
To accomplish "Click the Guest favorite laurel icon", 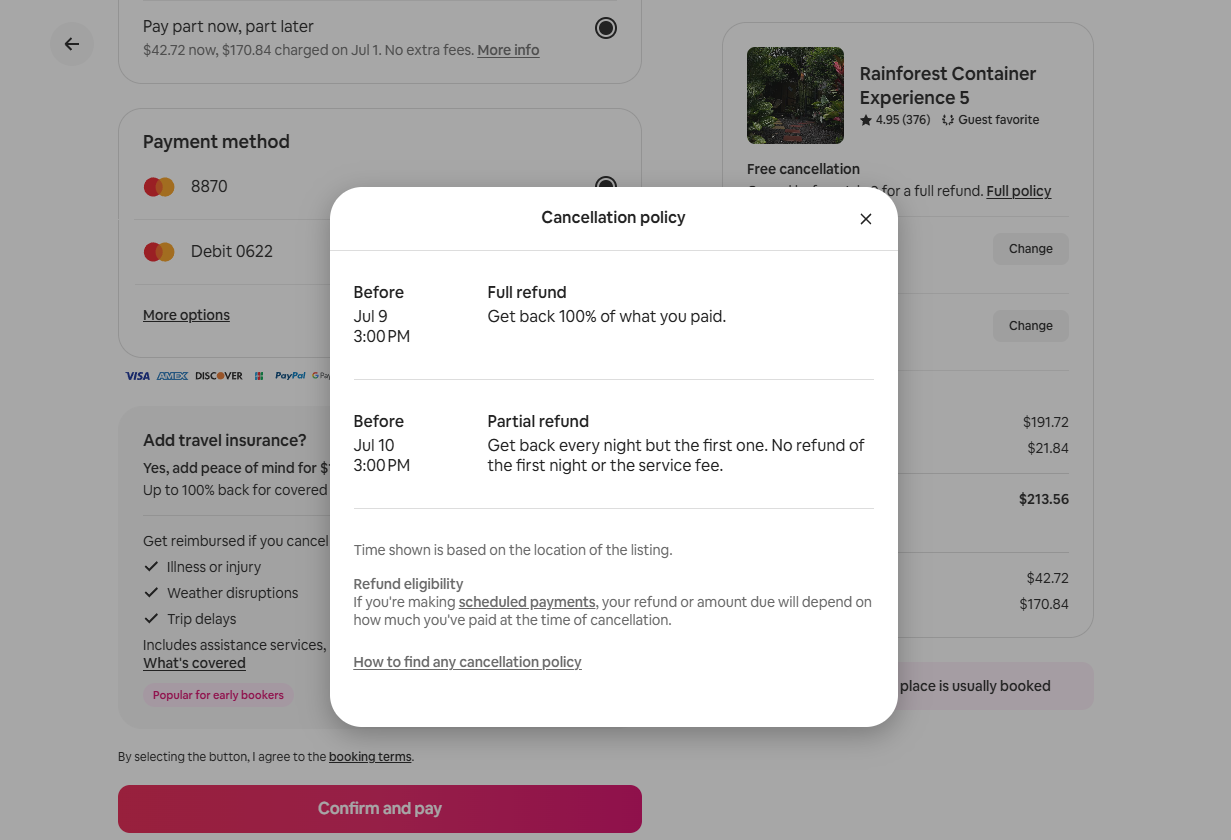I will pos(948,120).
